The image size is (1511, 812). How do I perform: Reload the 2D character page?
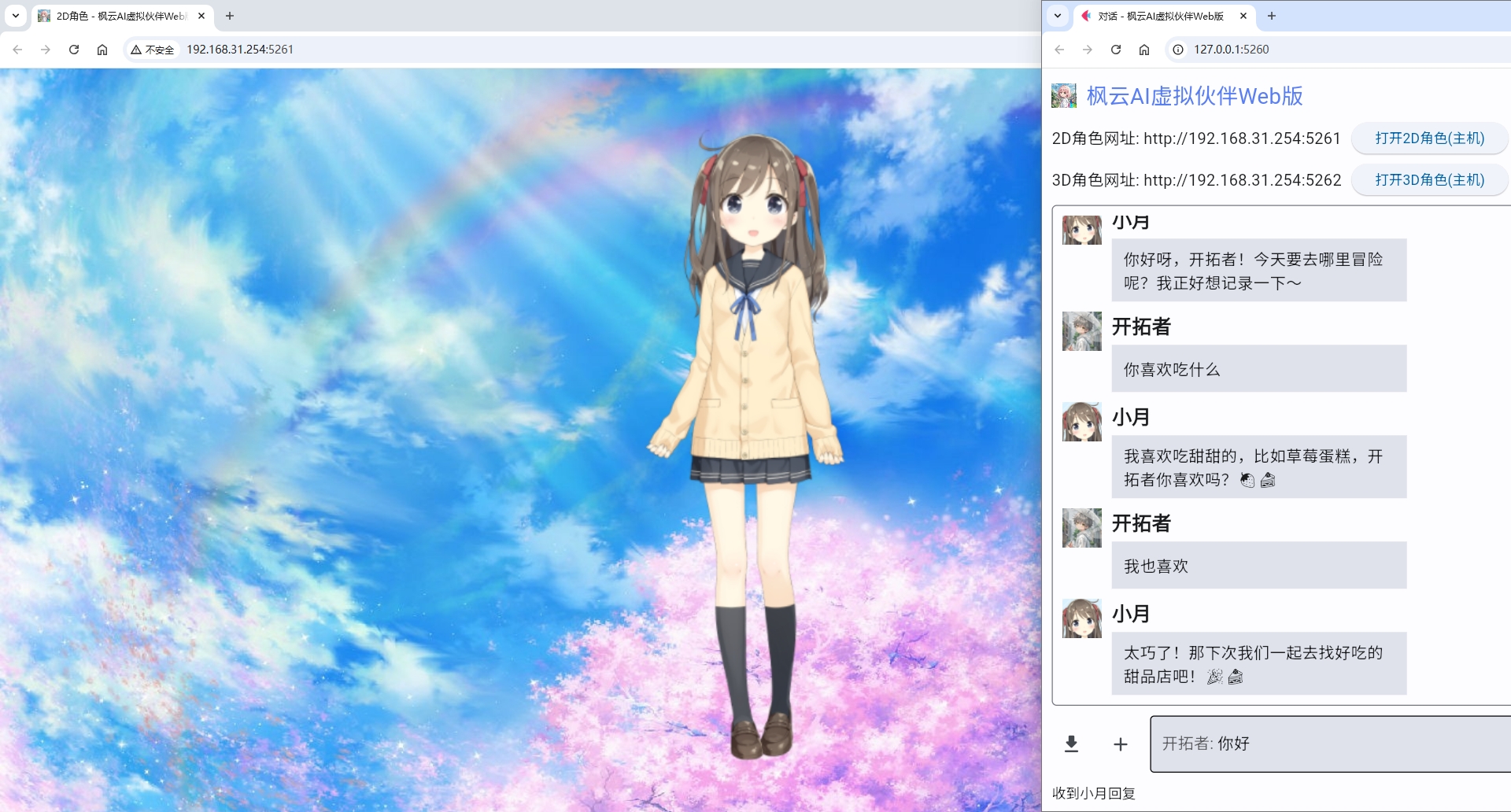(74, 50)
